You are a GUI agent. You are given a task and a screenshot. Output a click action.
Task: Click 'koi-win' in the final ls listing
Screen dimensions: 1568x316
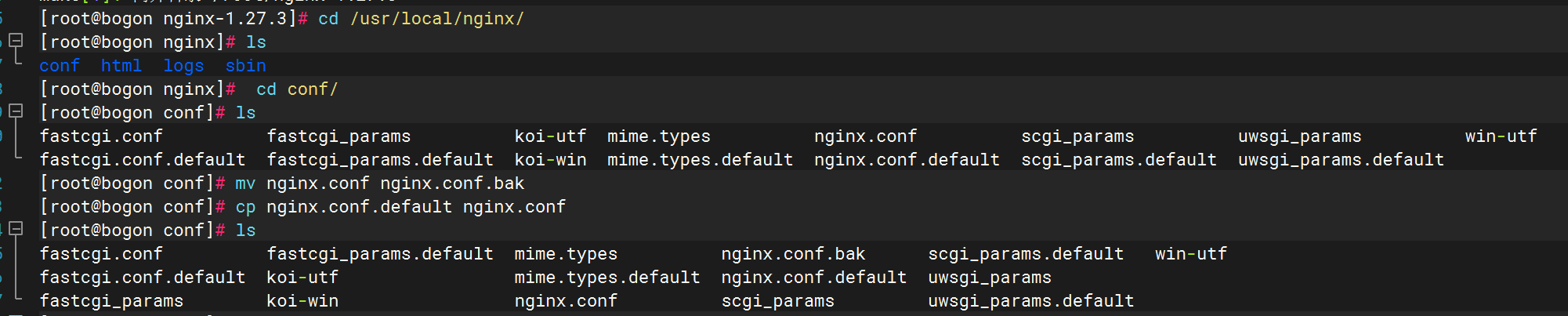(x=302, y=301)
